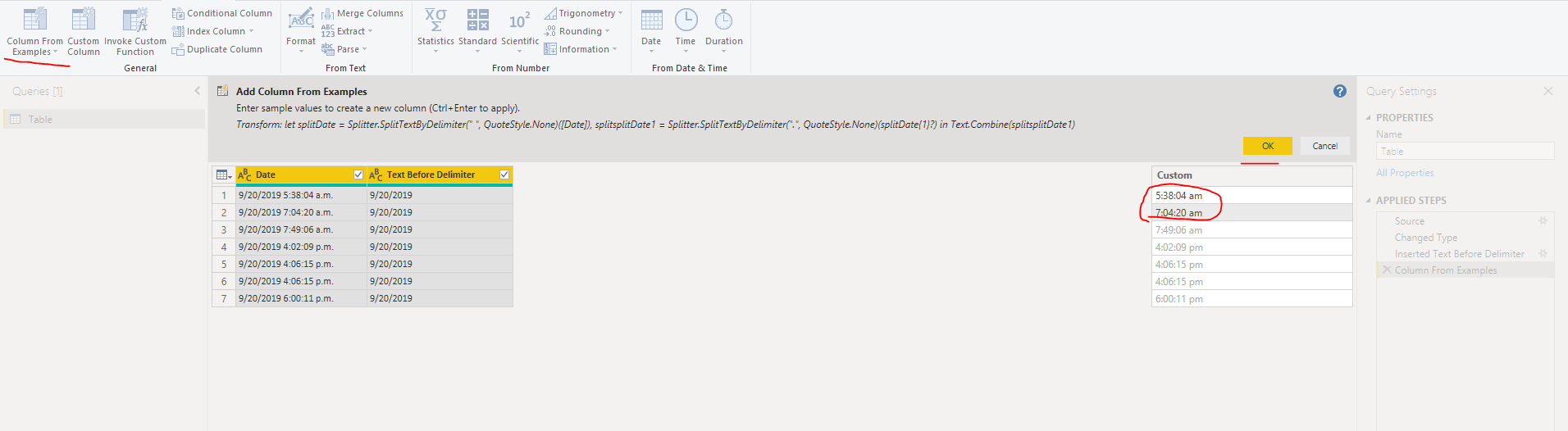Screen dimensions: 1568x431
Task: Click cell 9/20/2019 5:38:04 a.m.
Action: click(x=301, y=195)
